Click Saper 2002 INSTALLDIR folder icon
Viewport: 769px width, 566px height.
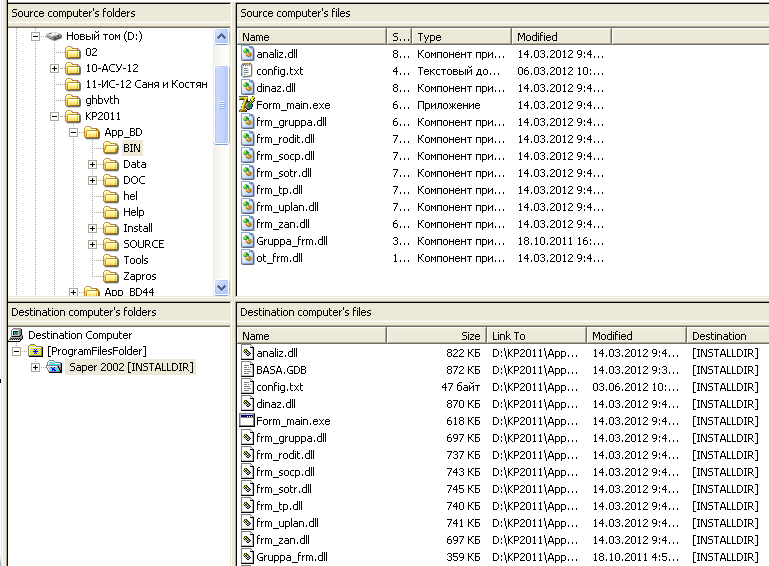click(54, 367)
